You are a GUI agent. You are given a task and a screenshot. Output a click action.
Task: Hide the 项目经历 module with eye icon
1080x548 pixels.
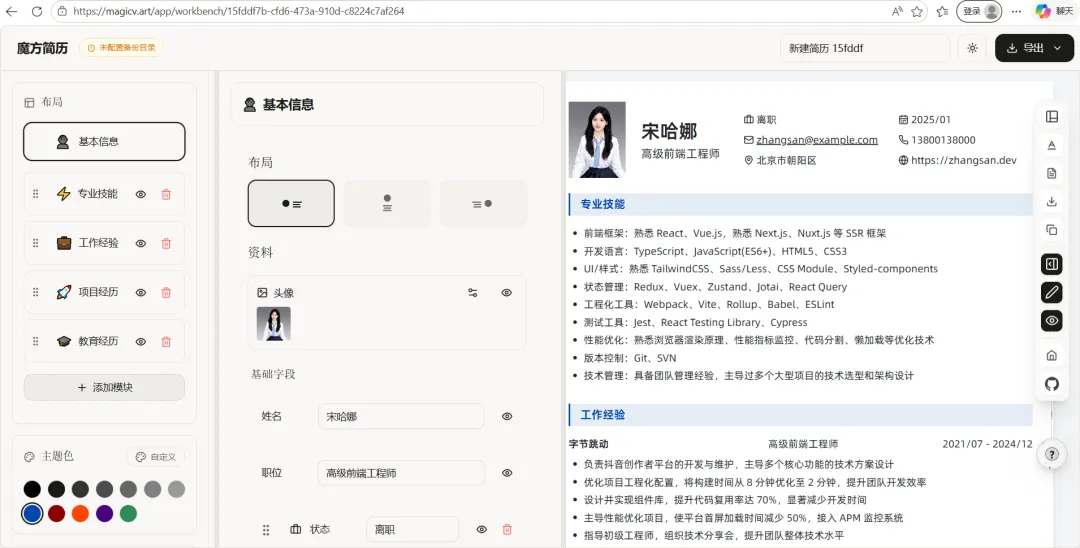pyautogui.click(x=141, y=293)
